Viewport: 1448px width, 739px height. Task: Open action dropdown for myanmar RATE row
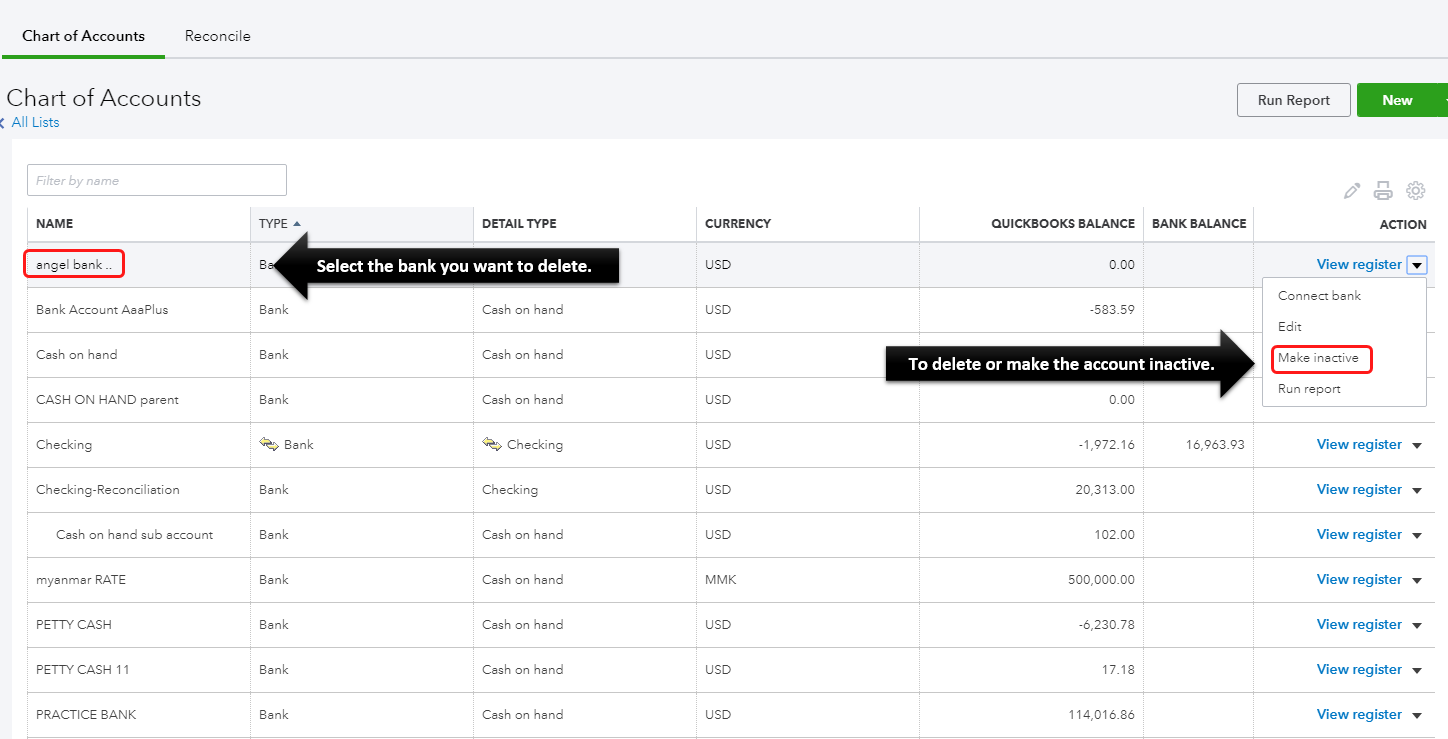point(1417,580)
